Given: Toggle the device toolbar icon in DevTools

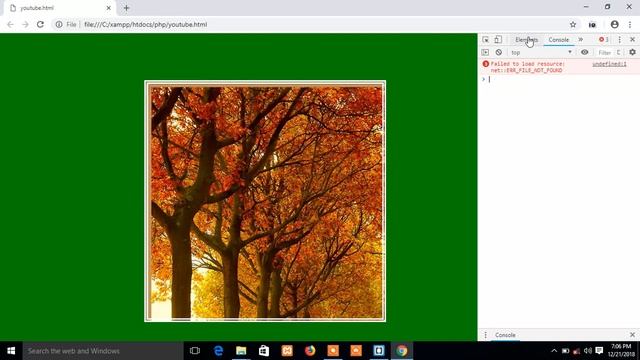Looking at the screenshot, I should click(x=498, y=40).
